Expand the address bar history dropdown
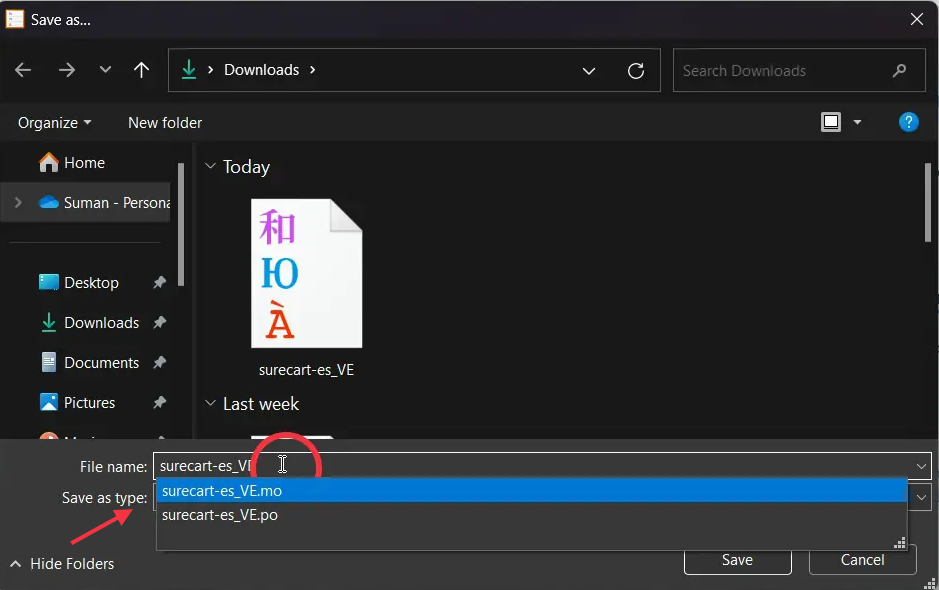The image size is (939, 590). click(590, 70)
